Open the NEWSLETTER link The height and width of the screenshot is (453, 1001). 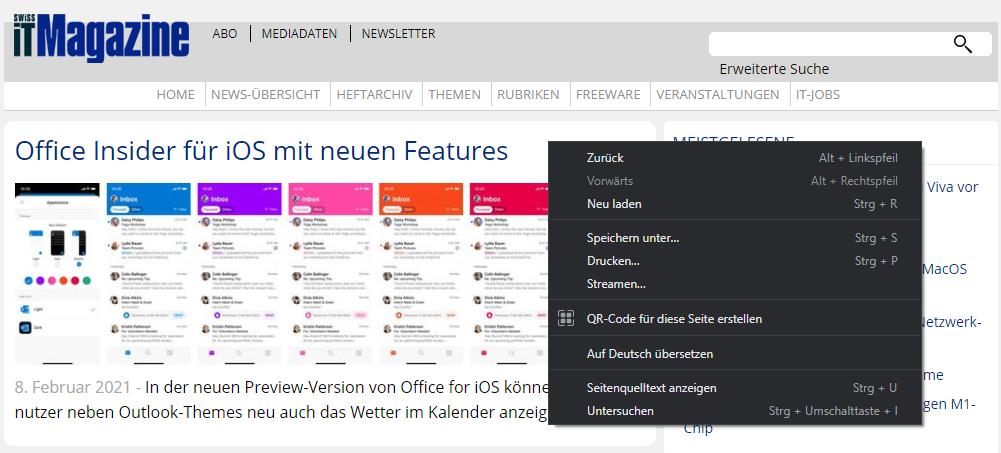pyautogui.click(x=398, y=34)
